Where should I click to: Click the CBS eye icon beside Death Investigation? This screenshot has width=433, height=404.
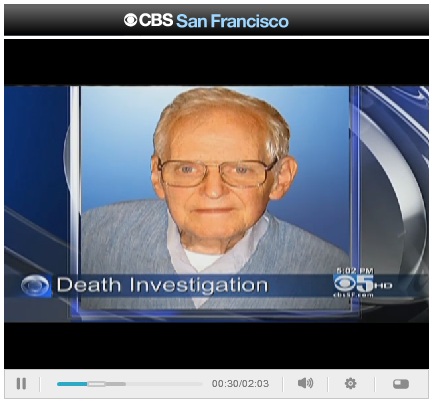tap(35, 286)
